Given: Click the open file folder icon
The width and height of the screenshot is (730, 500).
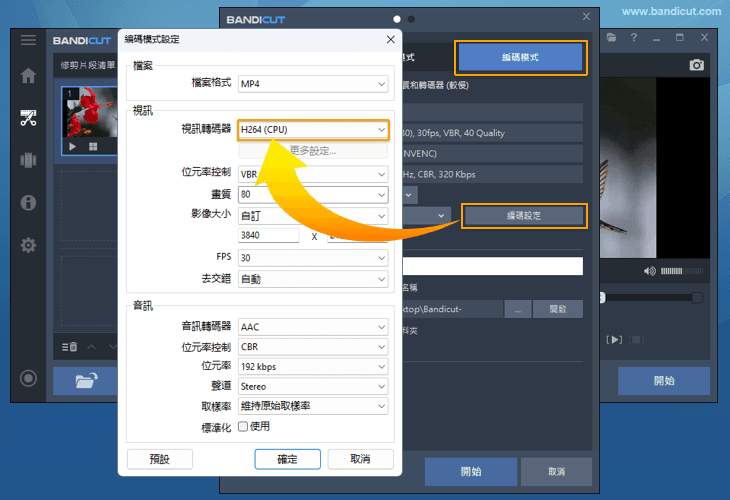Looking at the screenshot, I should click(87, 381).
